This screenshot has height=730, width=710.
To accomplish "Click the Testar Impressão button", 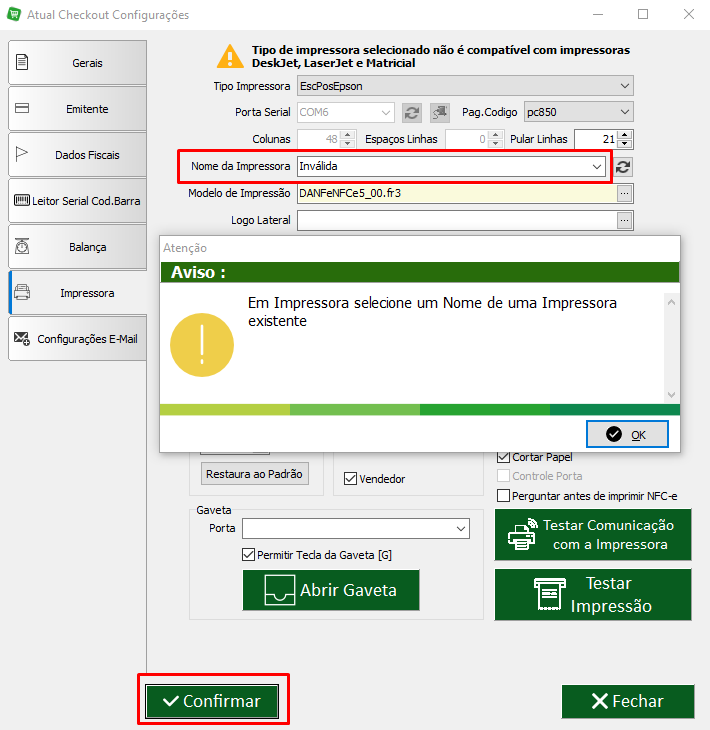I will point(593,595).
